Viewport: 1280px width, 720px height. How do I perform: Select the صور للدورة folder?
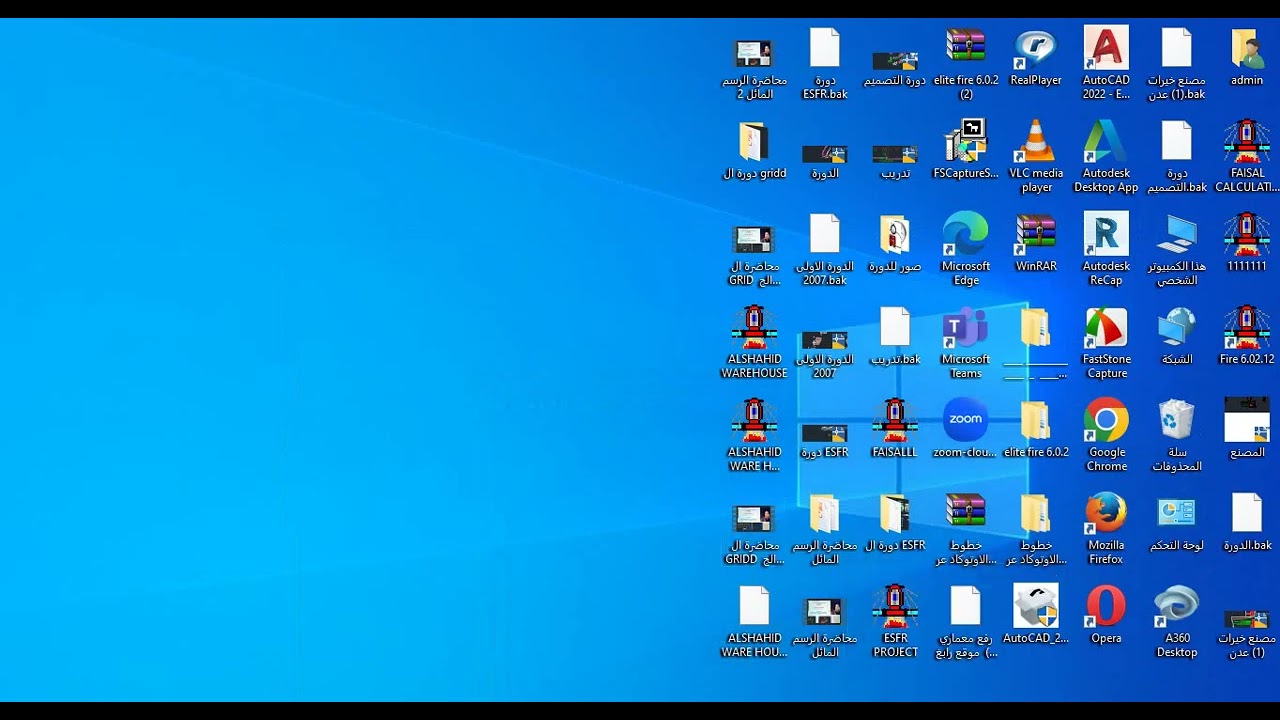click(x=895, y=243)
